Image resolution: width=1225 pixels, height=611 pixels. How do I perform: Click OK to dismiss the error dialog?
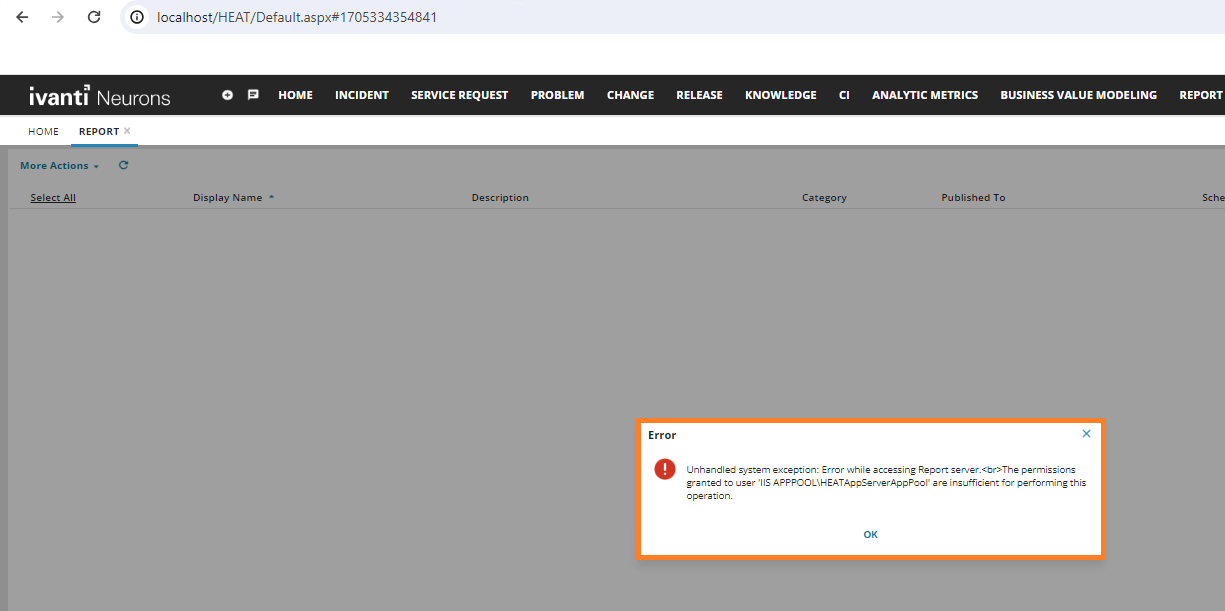coord(870,534)
